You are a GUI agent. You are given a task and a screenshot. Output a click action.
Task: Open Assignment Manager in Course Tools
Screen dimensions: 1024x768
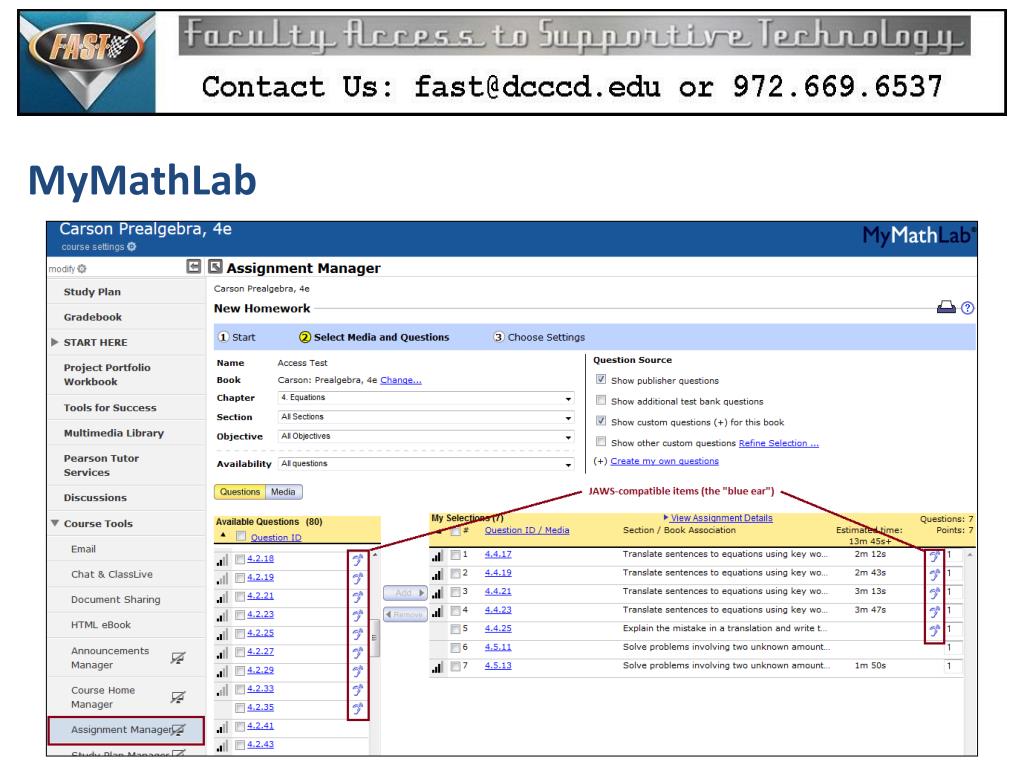125,730
